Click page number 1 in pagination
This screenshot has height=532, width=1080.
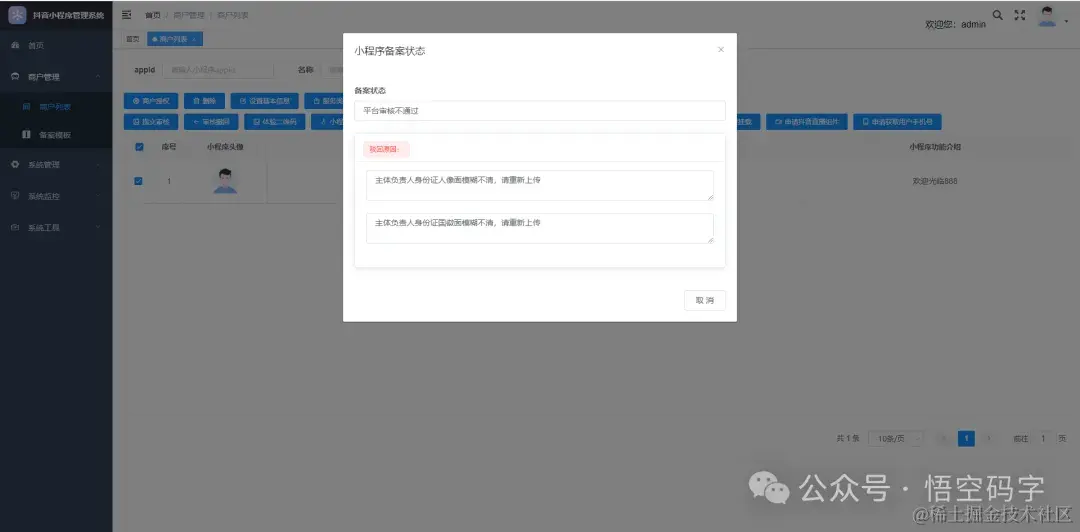(966, 438)
